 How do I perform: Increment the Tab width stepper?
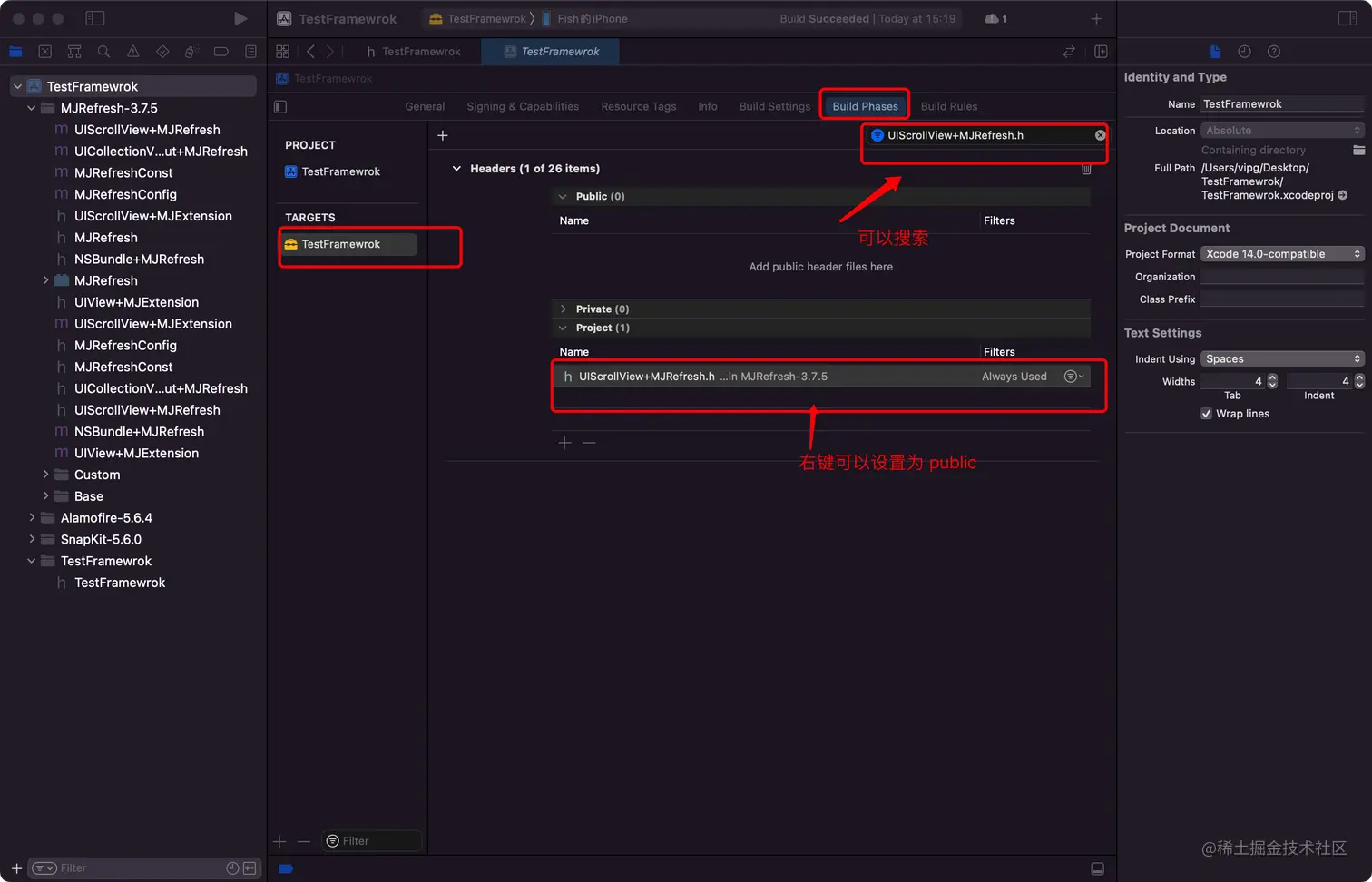pos(1272,377)
